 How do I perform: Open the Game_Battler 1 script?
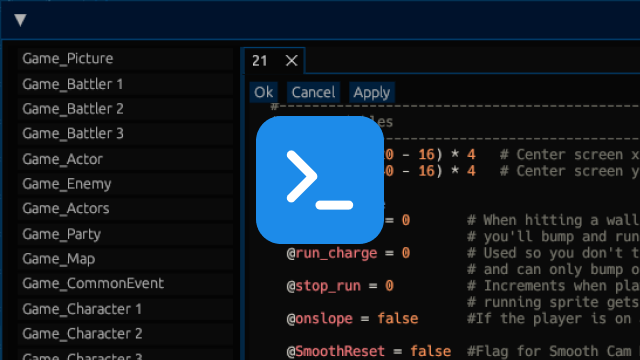[x=125, y=84]
